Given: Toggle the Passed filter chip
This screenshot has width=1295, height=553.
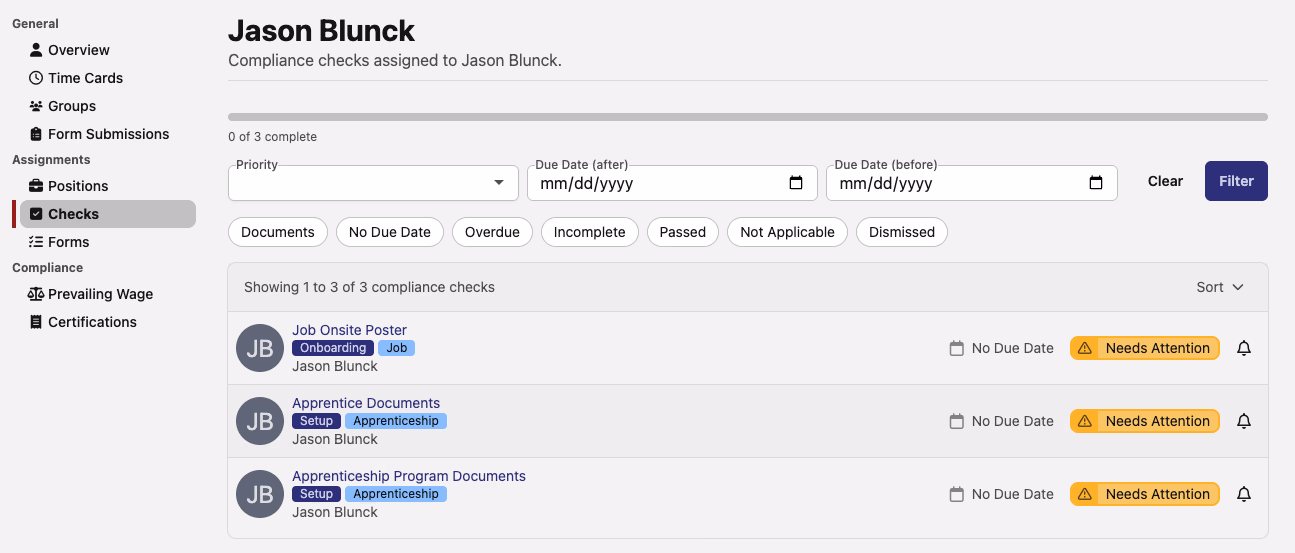Looking at the screenshot, I should (x=683, y=232).
